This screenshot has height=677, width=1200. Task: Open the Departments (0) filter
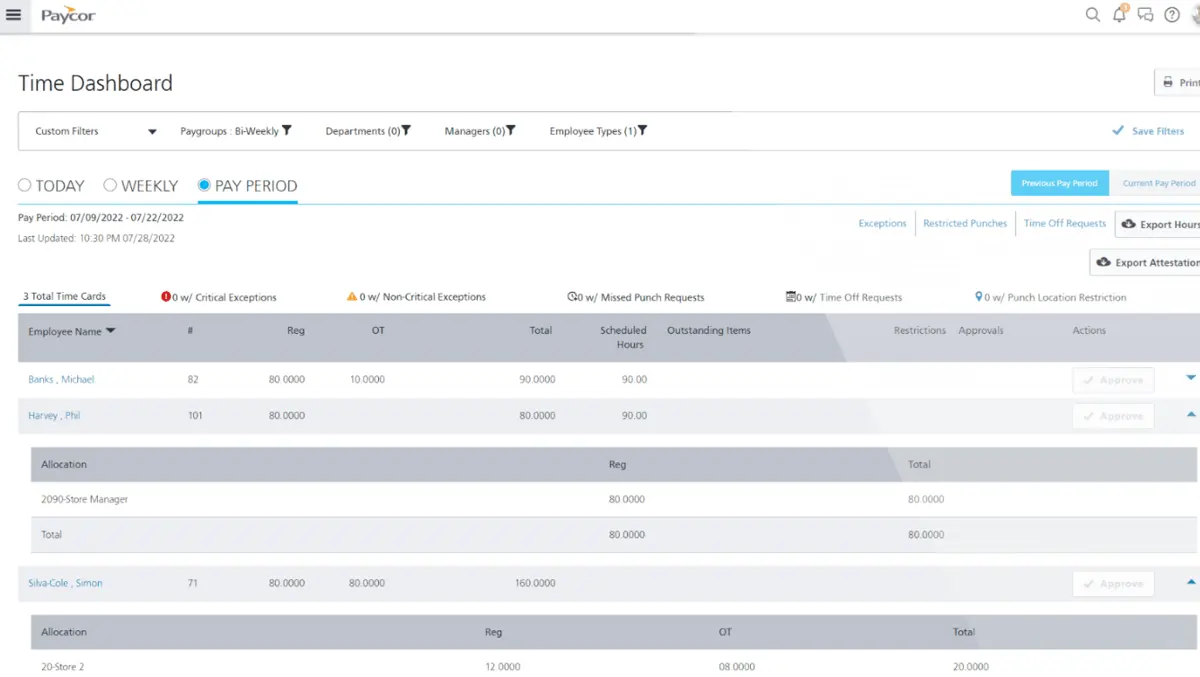pos(368,131)
